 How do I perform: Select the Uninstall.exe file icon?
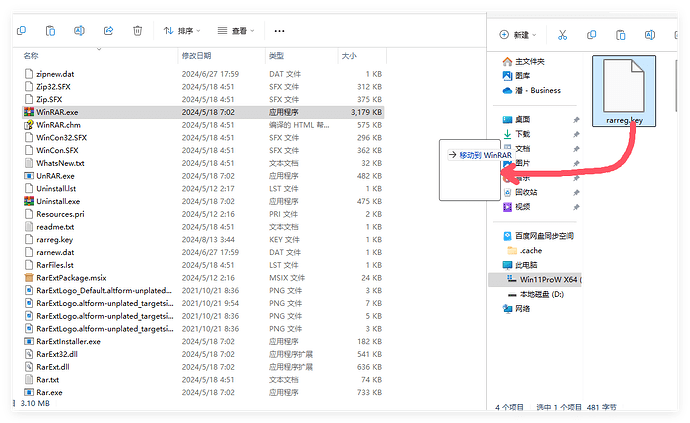(29, 201)
